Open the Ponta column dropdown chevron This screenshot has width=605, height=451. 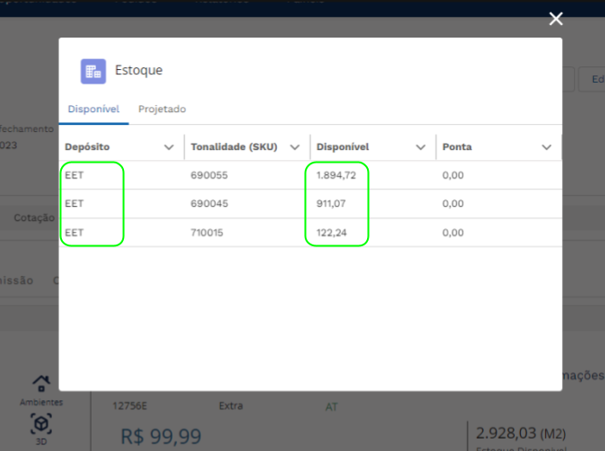tap(546, 147)
